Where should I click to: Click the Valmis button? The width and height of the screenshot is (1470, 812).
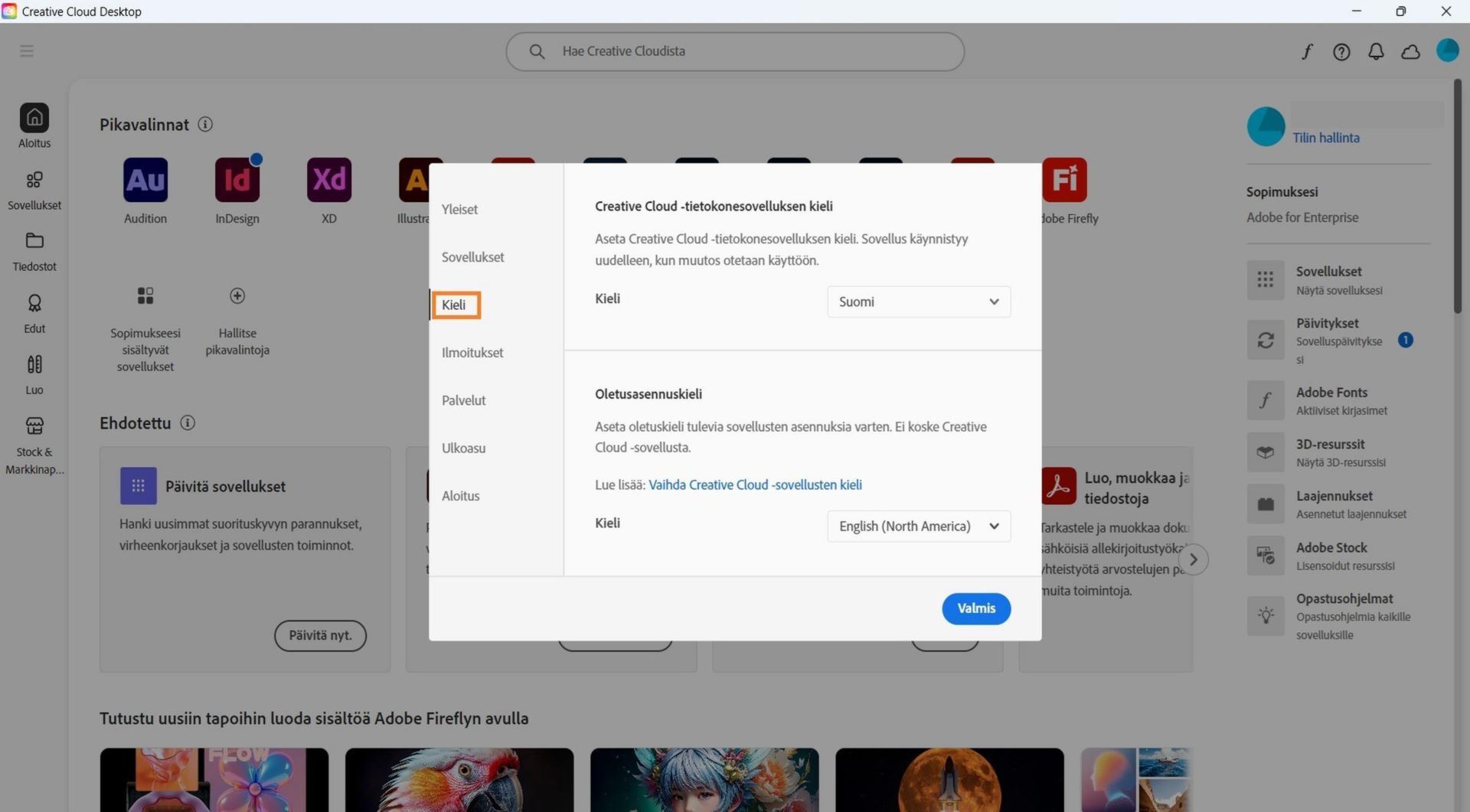pos(976,608)
